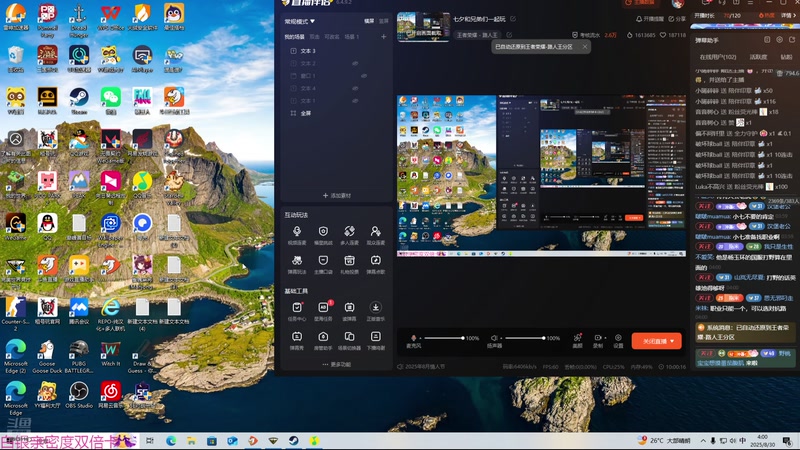Mute the 麦克风 microphone icon

pyautogui.click(x=413, y=338)
